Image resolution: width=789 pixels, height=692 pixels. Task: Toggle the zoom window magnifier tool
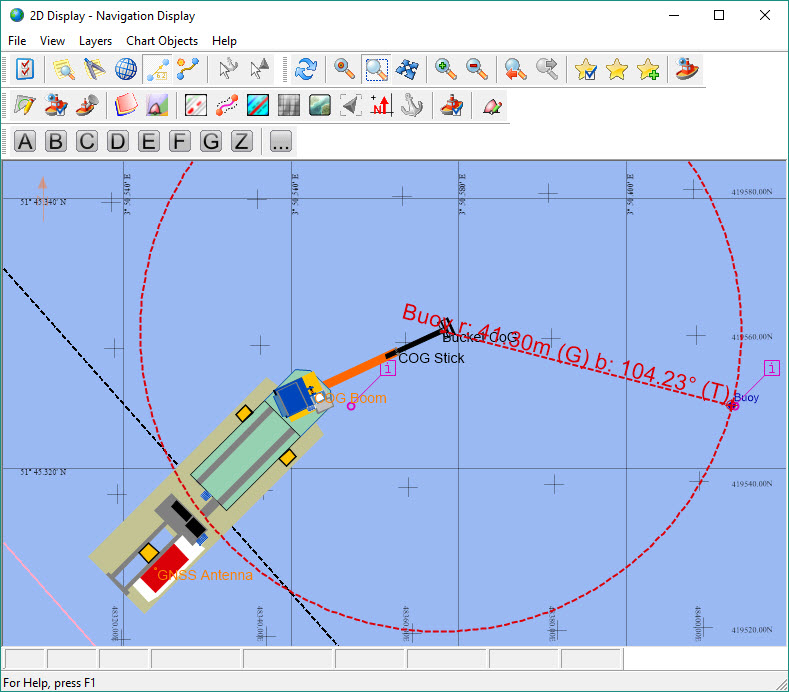point(376,69)
